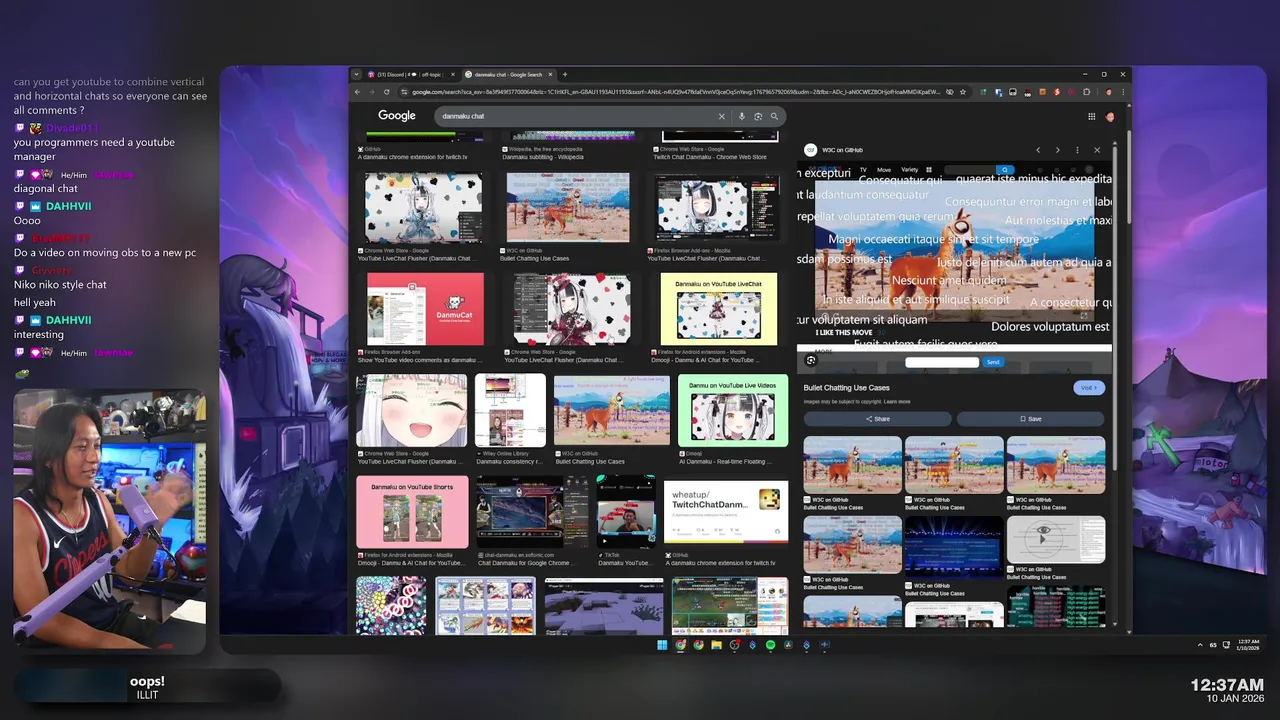Open Wiley 'Danmaku consistency' result
This screenshot has height=720, width=1280.
tap(510, 462)
